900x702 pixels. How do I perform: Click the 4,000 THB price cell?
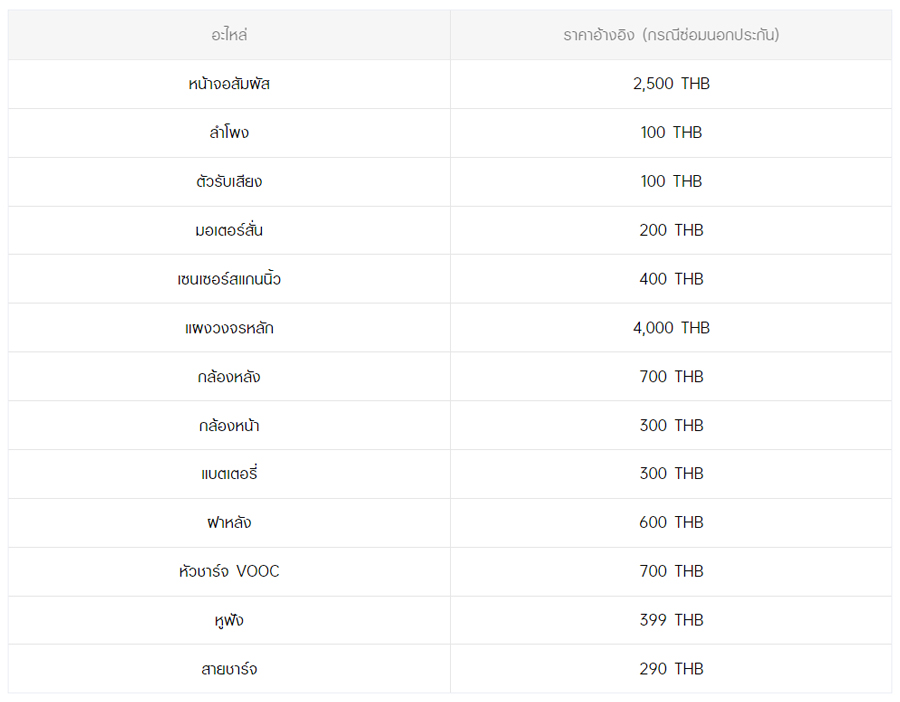pos(671,328)
